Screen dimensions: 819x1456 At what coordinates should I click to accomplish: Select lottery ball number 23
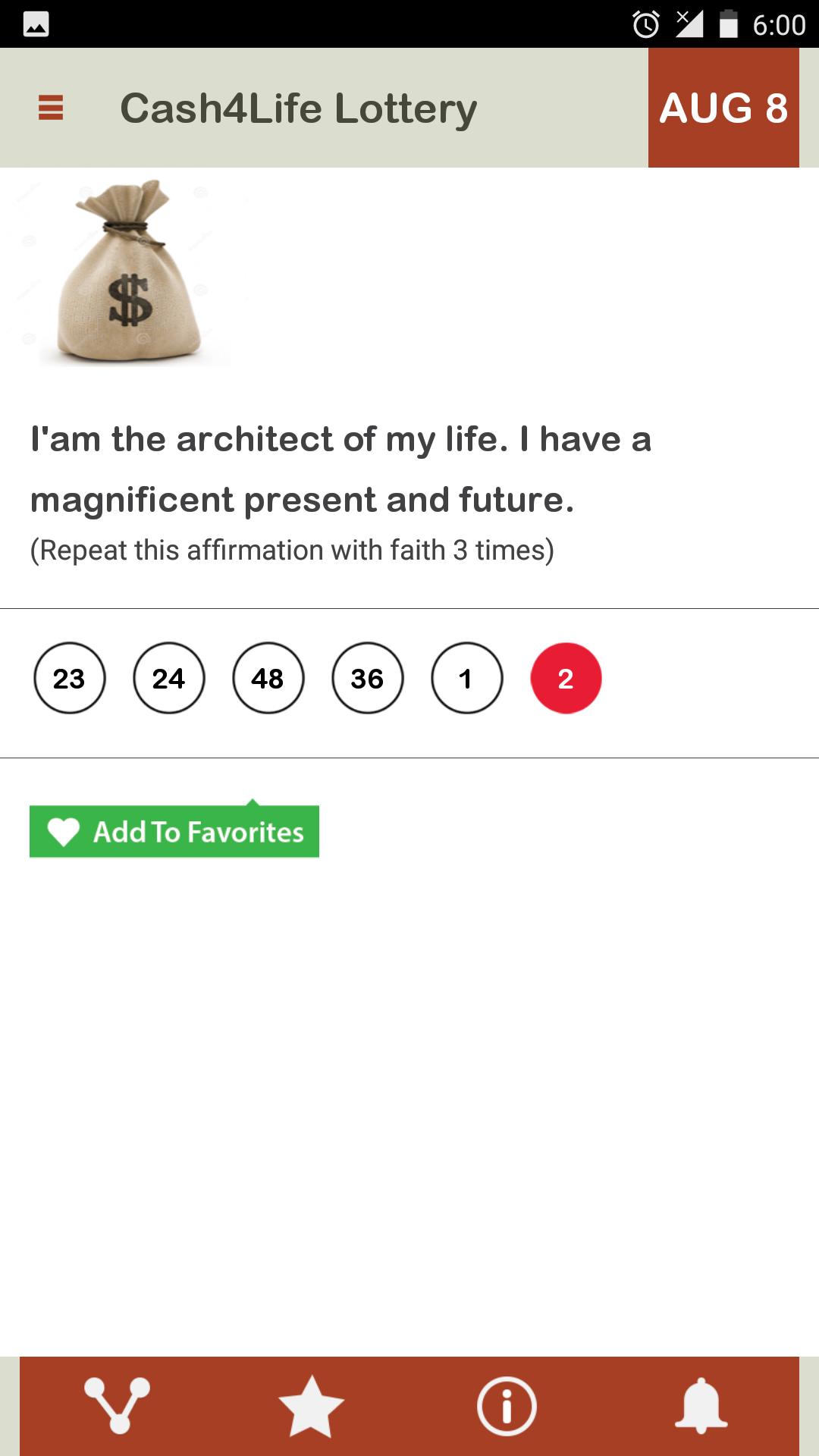(x=70, y=678)
